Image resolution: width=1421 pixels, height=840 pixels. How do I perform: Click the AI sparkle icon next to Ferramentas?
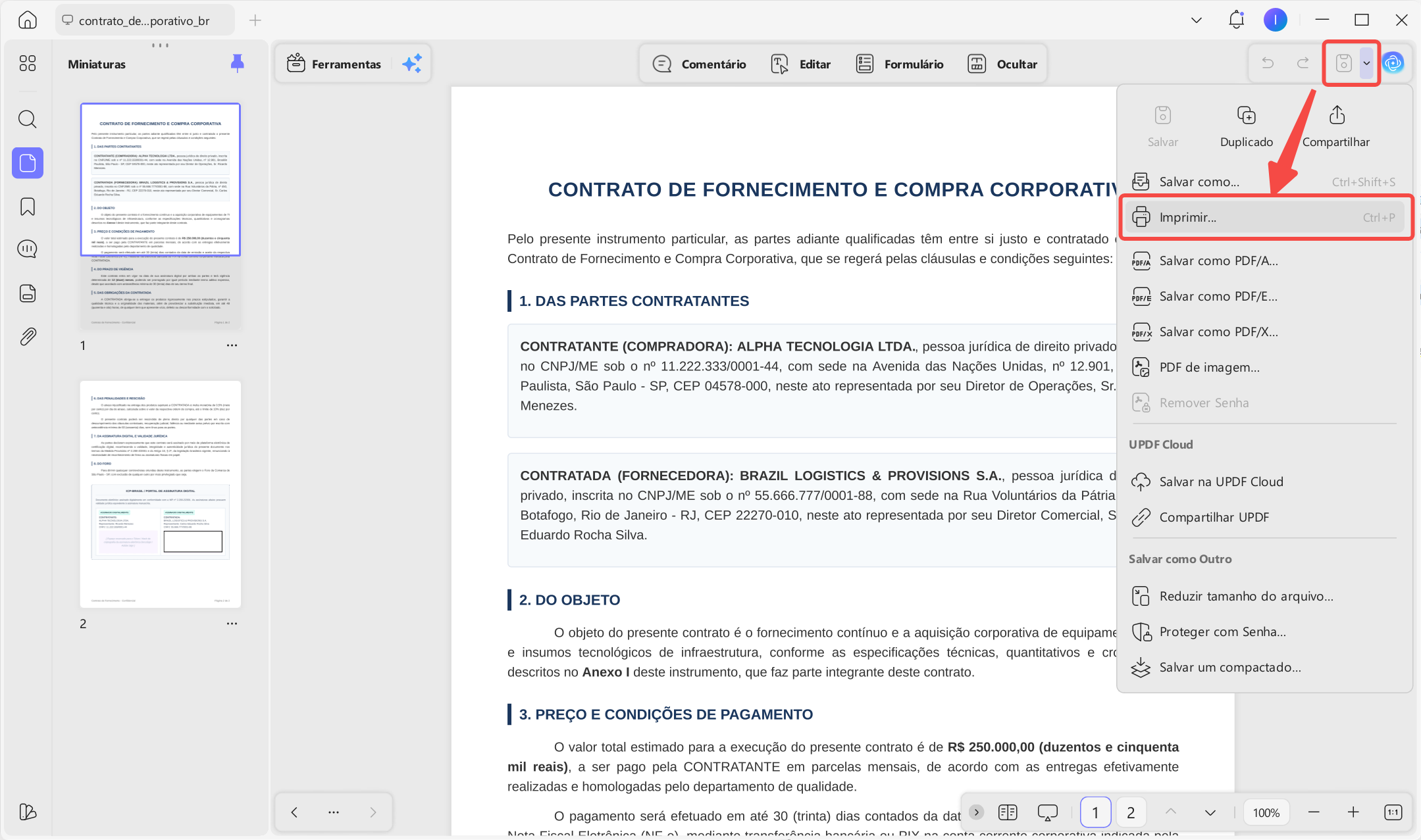412,64
